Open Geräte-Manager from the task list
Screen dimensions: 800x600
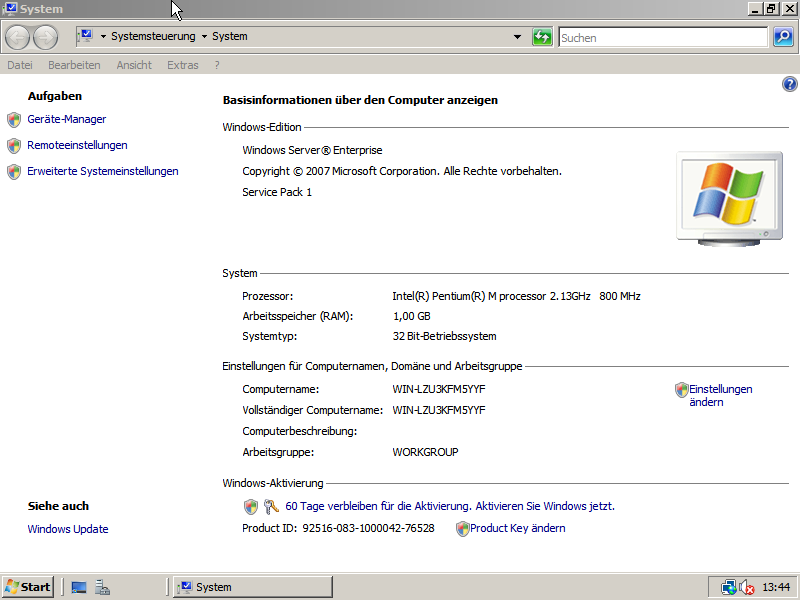point(66,119)
